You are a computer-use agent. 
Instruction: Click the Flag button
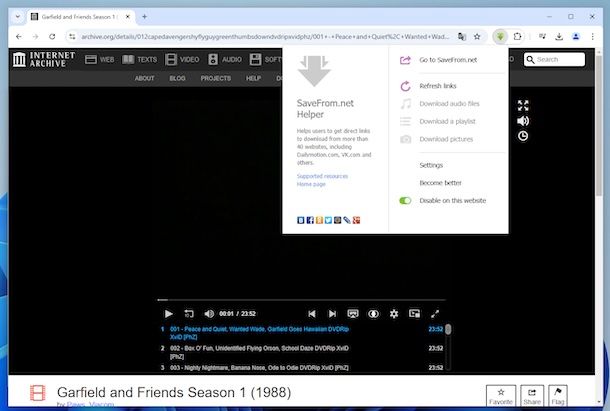pyautogui.click(x=557, y=395)
